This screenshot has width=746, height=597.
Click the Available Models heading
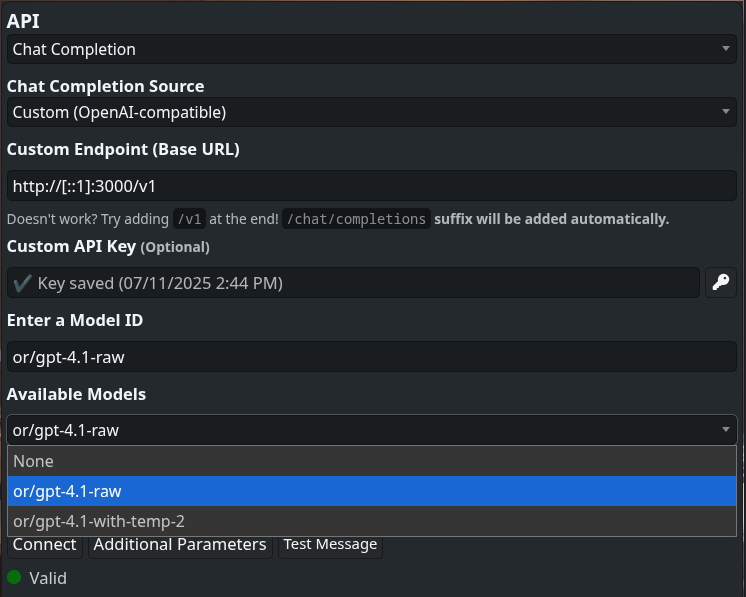pyautogui.click(x=76, y=394)
